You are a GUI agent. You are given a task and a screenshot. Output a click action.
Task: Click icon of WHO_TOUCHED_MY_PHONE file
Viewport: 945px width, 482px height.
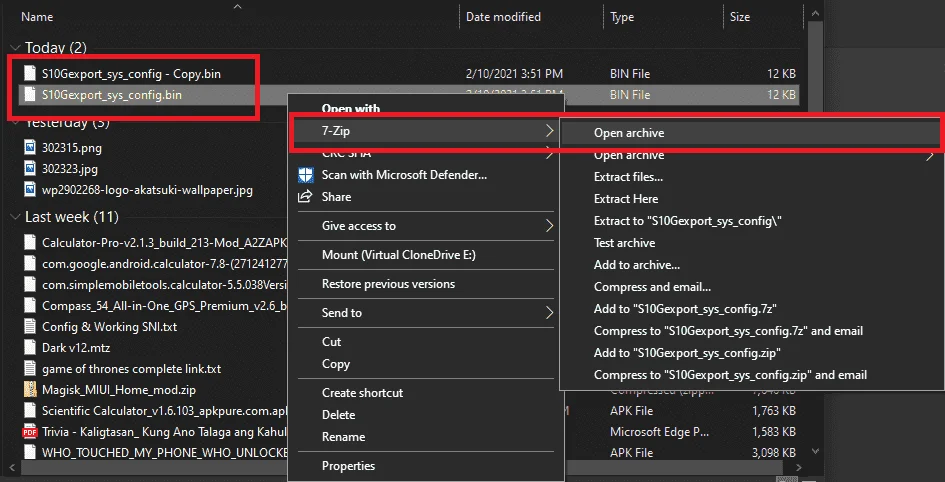click(x=30, y=452)
